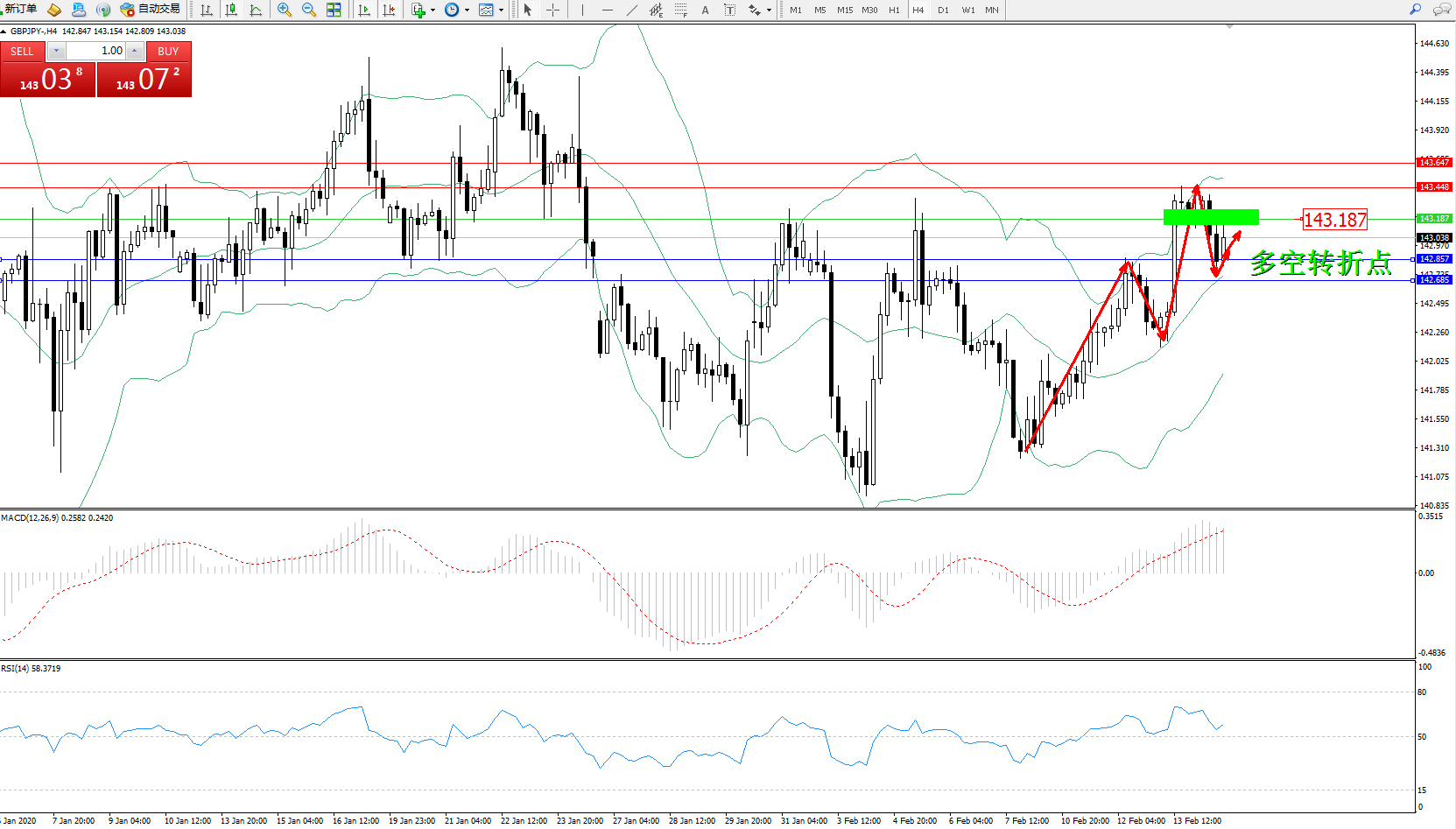
Task: Select the trendline drawing tool
Action: [631, 10]
